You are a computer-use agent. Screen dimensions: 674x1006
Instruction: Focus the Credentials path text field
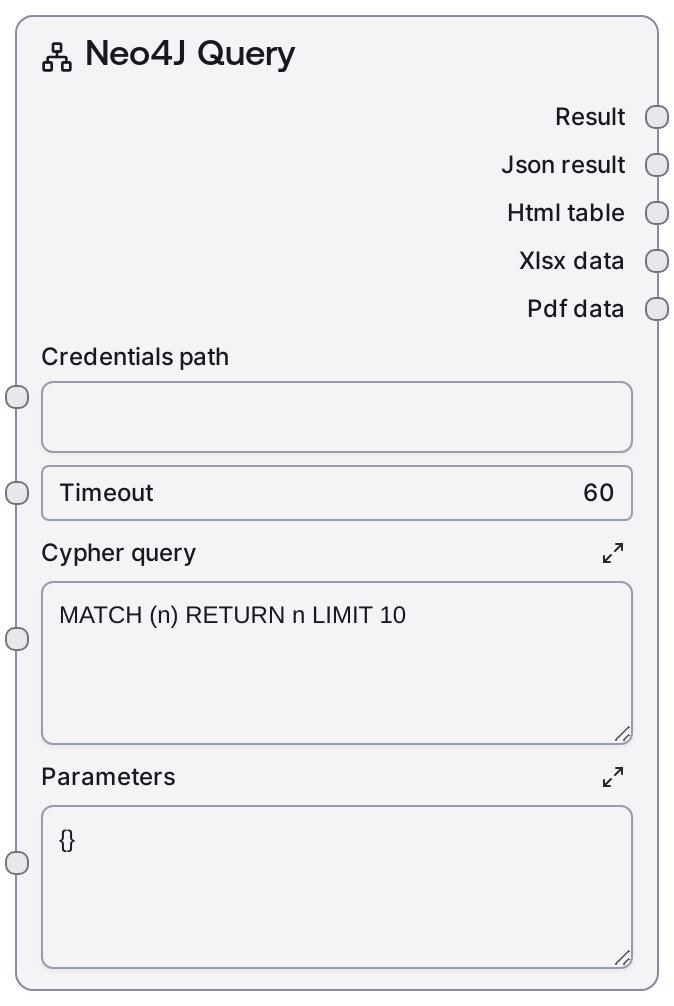(336, 417)
